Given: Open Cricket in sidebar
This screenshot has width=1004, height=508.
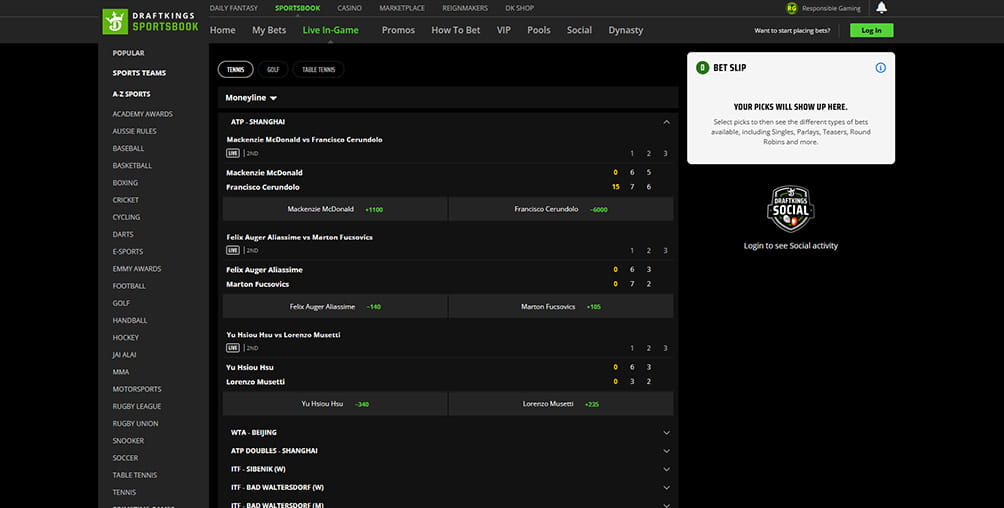Looking at the screenshot, I should pyautogui.click(x=126, y=201).
